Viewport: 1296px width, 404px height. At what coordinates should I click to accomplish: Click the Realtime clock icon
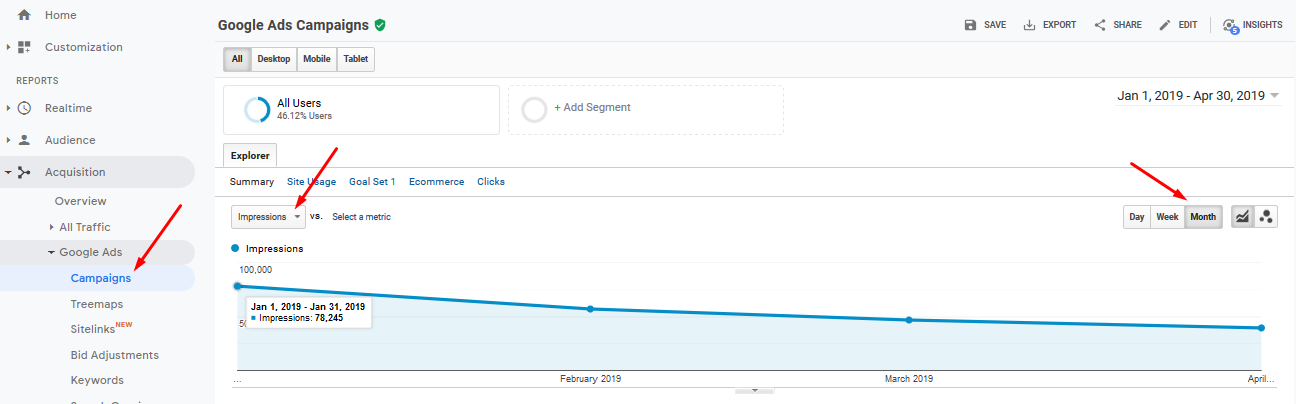click(x=25, y=108)
